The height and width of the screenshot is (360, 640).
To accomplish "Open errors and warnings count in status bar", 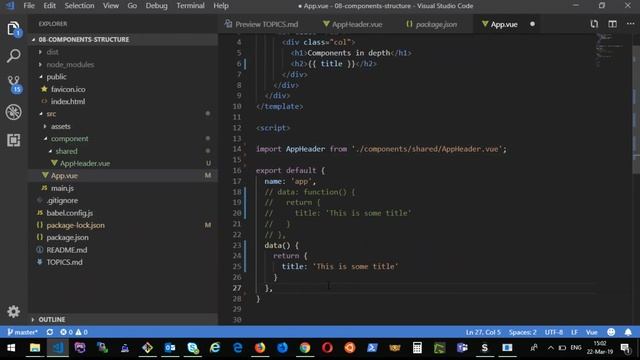I will point(74,332).
